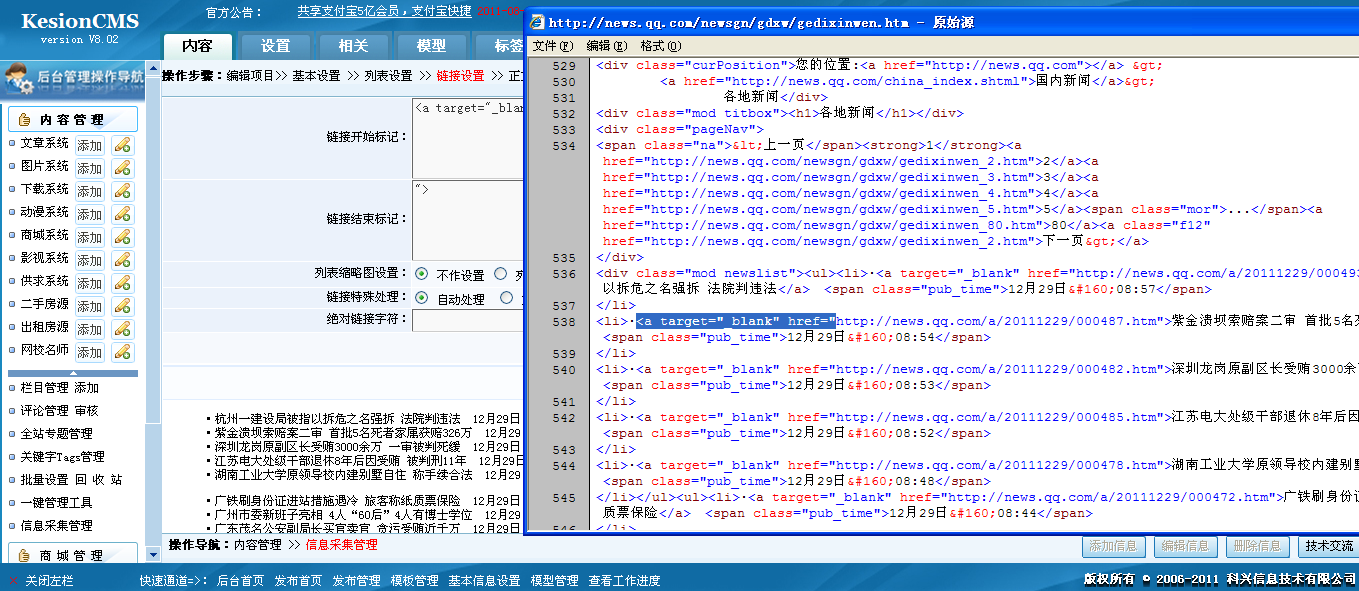Collapse the 内容管理 sidebar panel
The height and width of the screenshot is (591, 1359).
[73, 120]
